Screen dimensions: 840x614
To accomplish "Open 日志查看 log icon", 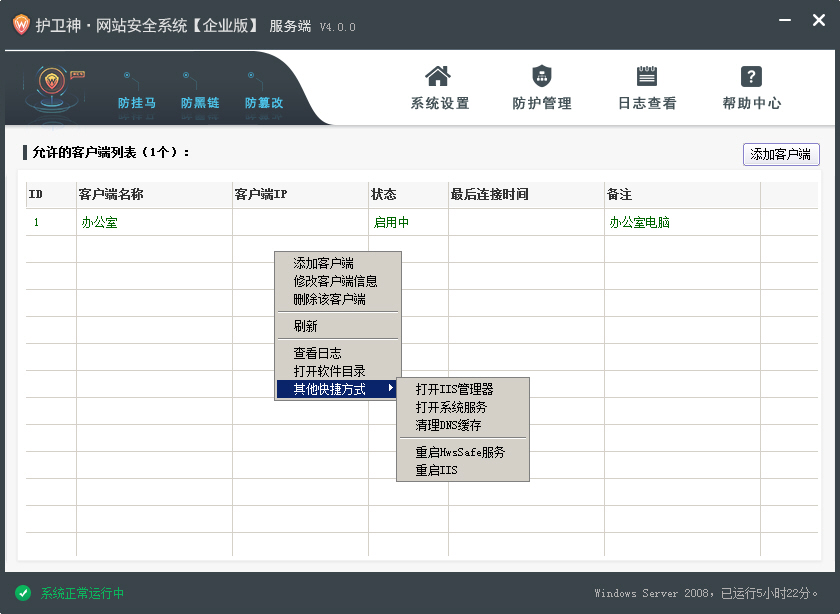I will point(647,76).
